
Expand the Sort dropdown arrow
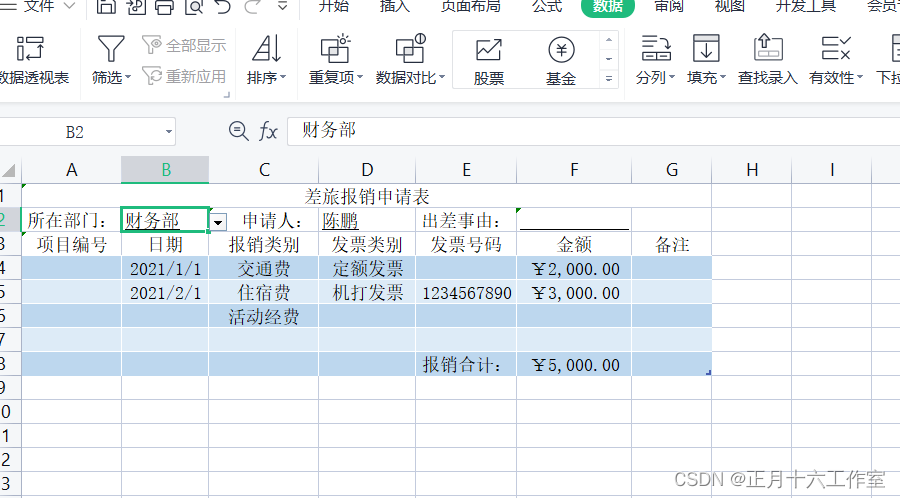tap(283, 77)
